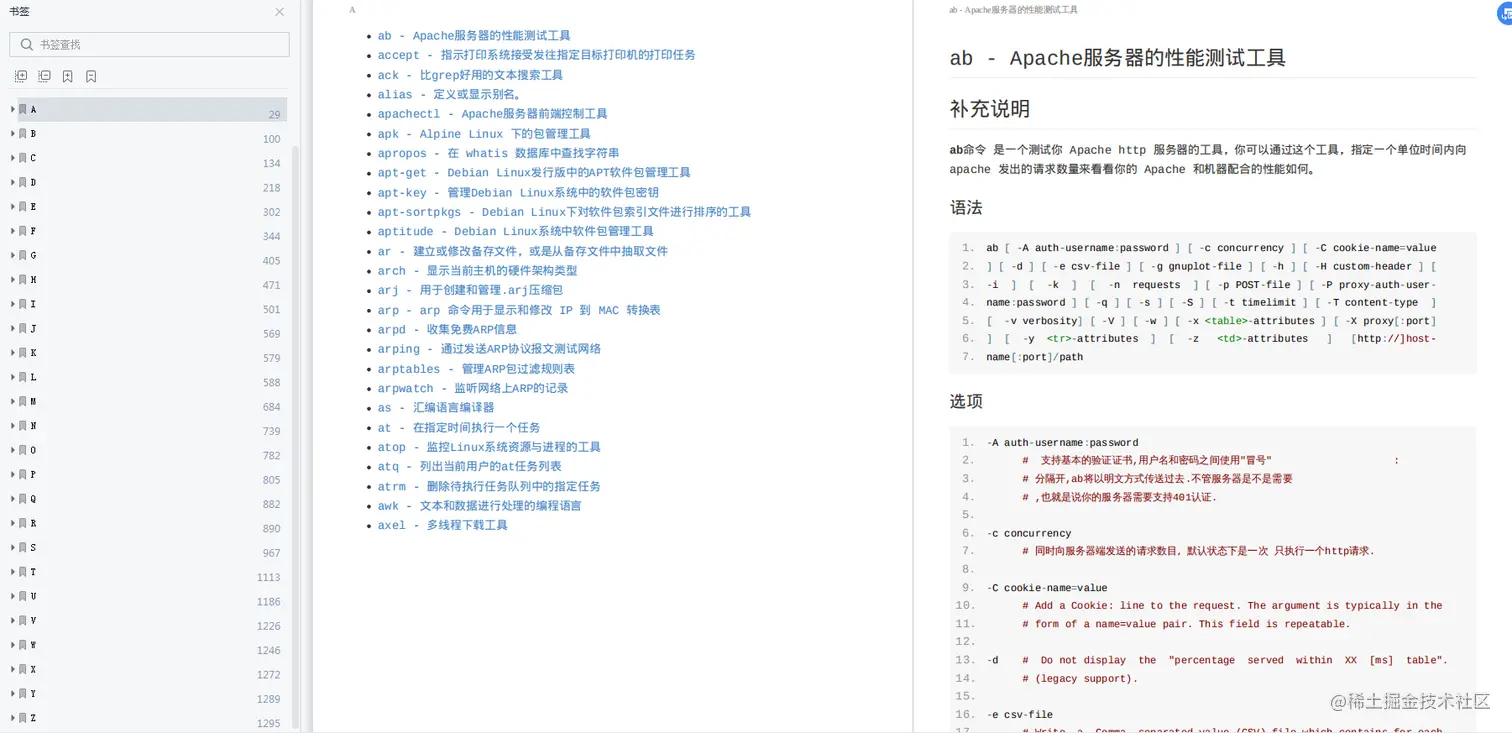Viewport: 1512px width, 733px height.
Task: Open the 'apt-sortpkgs' link
Action: (564, 212)
